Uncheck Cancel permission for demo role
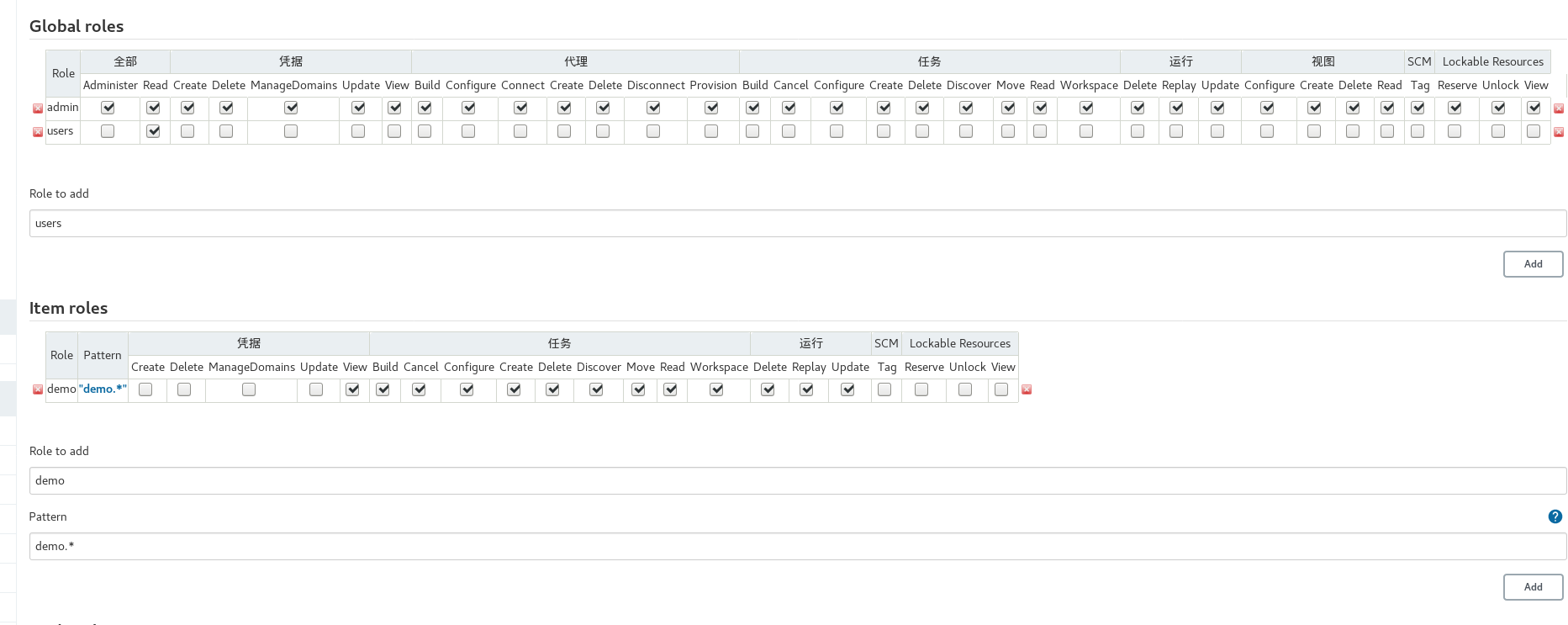Viewport: 1568px width, 625px height. (x=419, y=389)
